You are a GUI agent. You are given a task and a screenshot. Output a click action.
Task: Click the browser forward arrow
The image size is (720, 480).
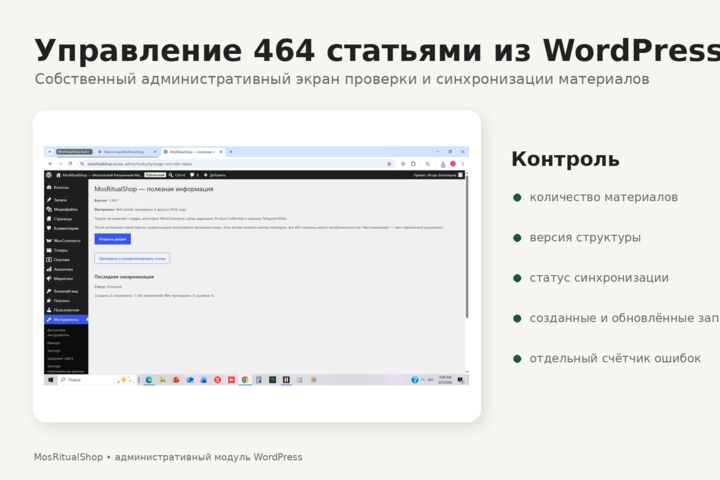pos(60,164)
